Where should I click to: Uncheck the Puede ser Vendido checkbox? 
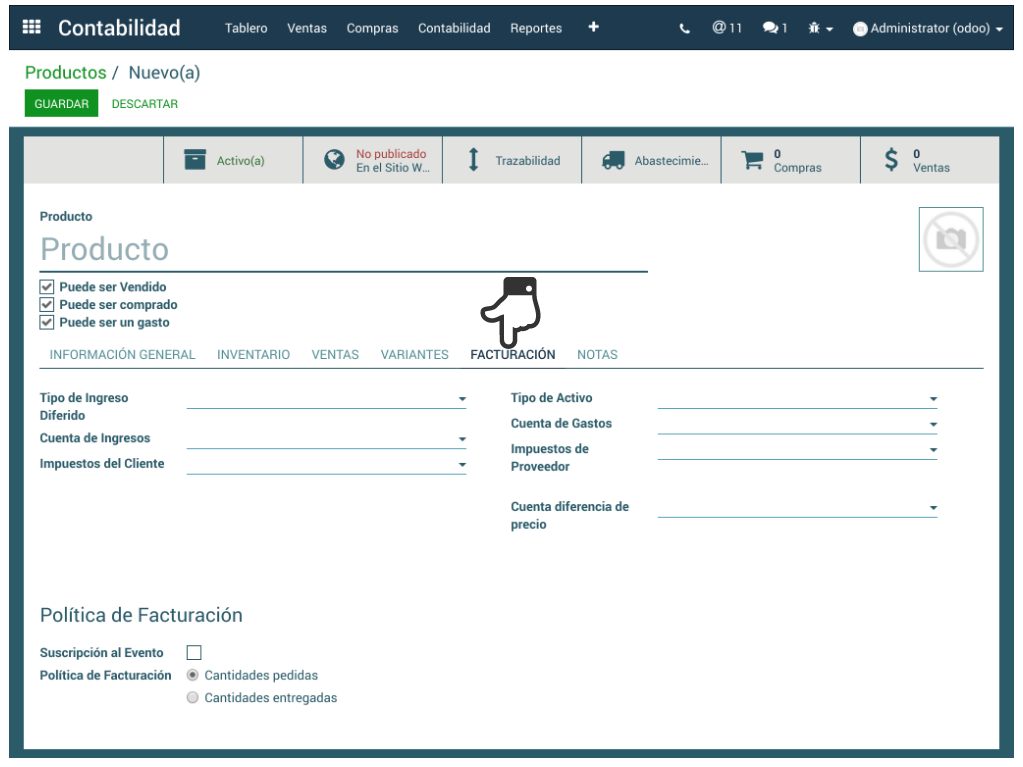[x=47, y=287]
